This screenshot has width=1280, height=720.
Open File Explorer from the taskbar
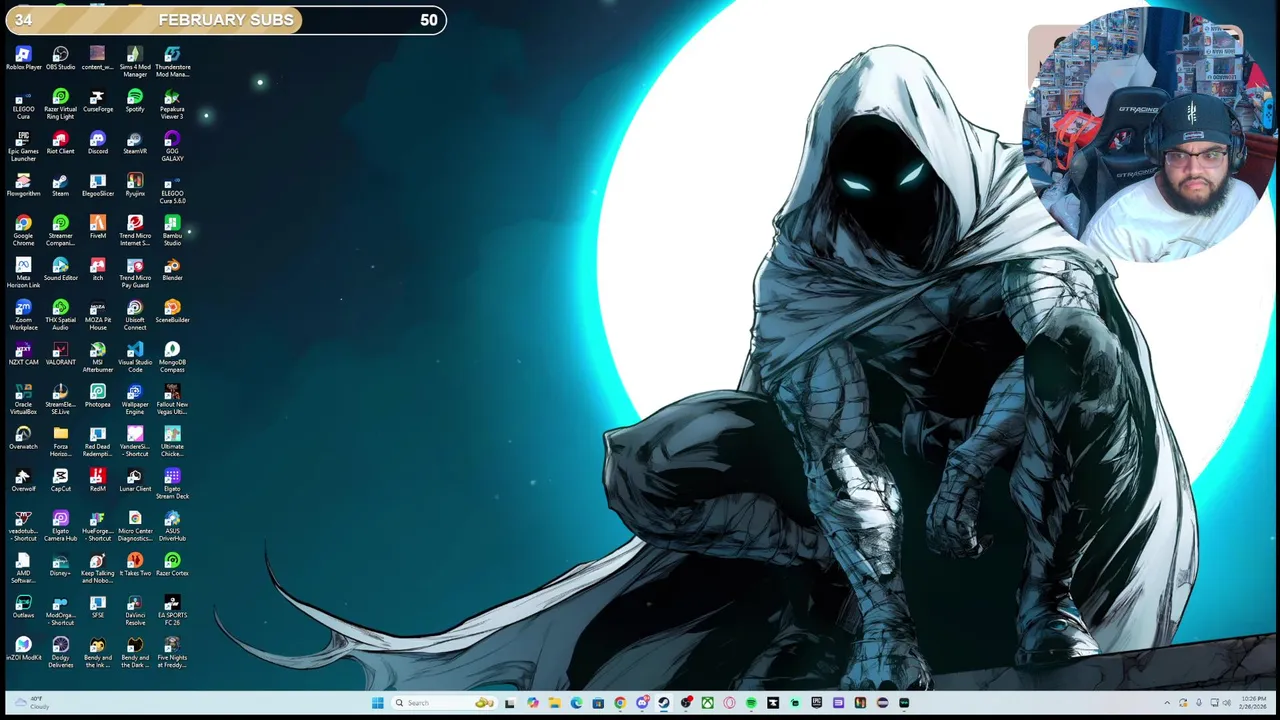tap(554, 703)
